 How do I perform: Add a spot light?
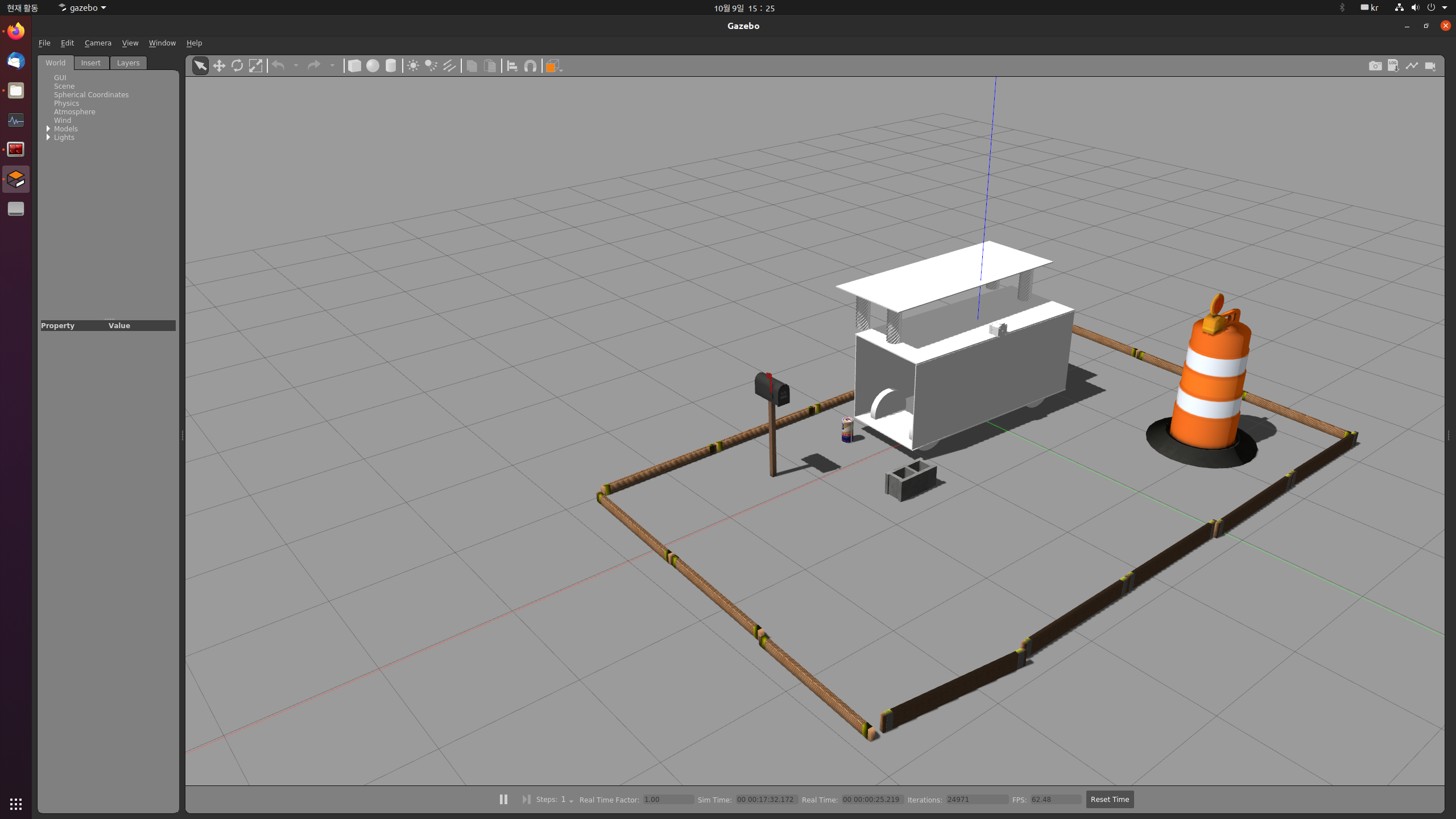coord(431,66)
